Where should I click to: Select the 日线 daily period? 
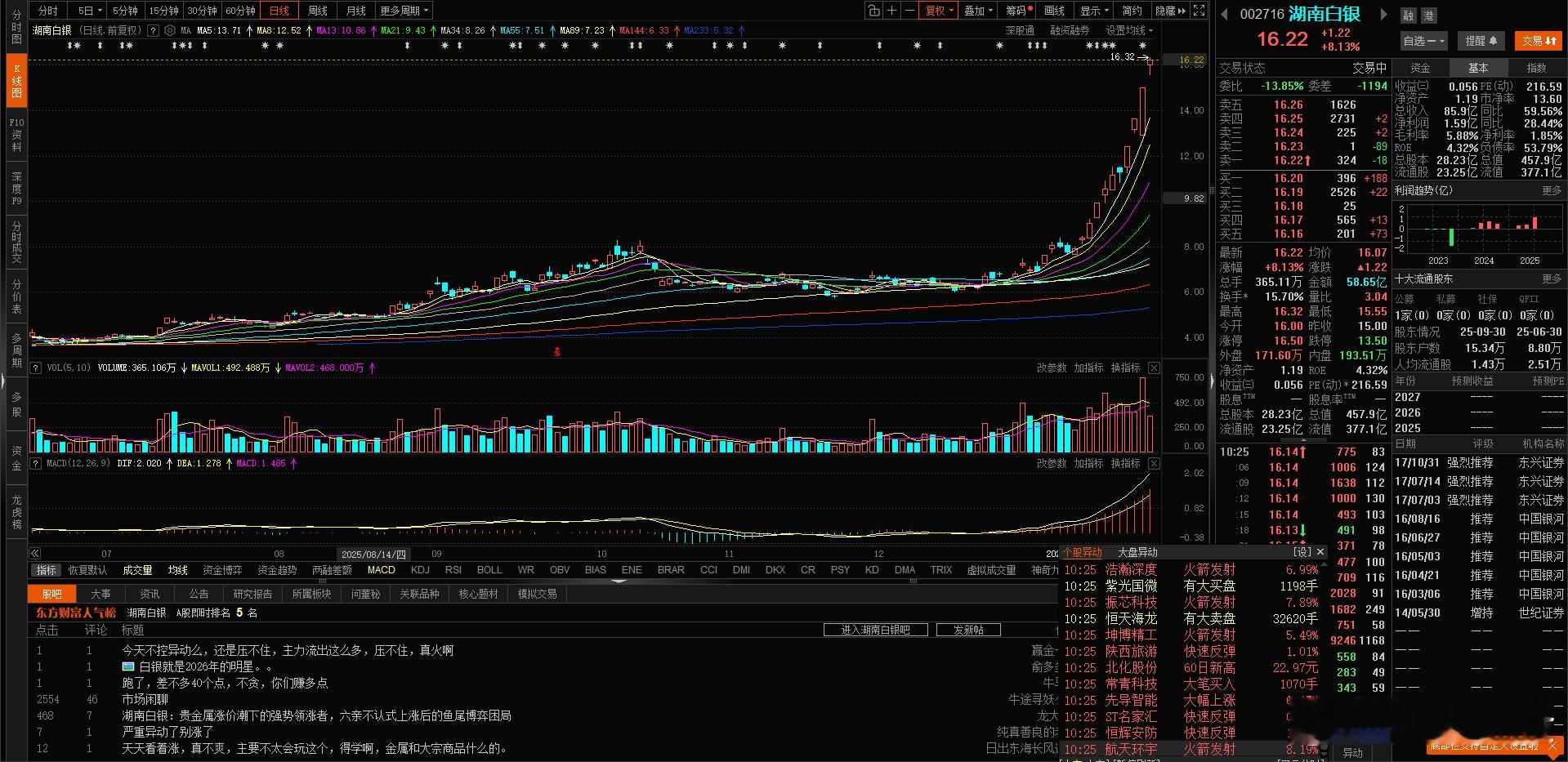coord(279,11)
